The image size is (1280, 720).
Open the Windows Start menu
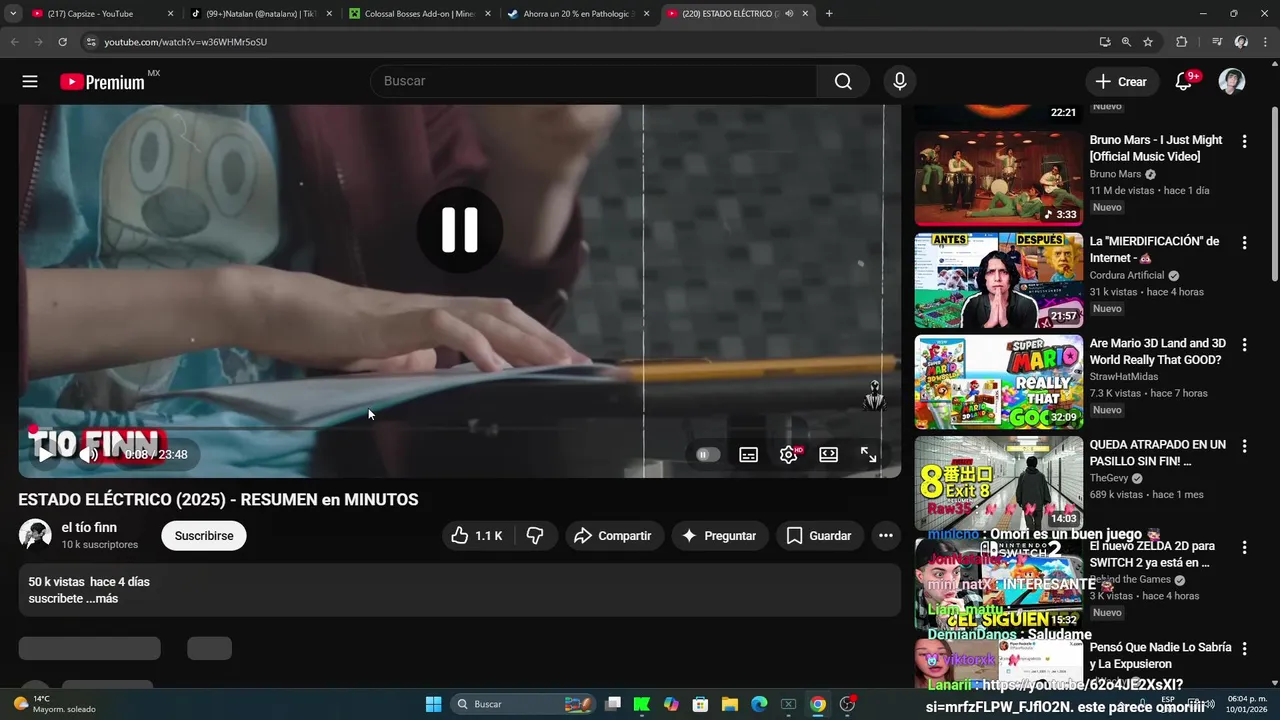[433, 704]
